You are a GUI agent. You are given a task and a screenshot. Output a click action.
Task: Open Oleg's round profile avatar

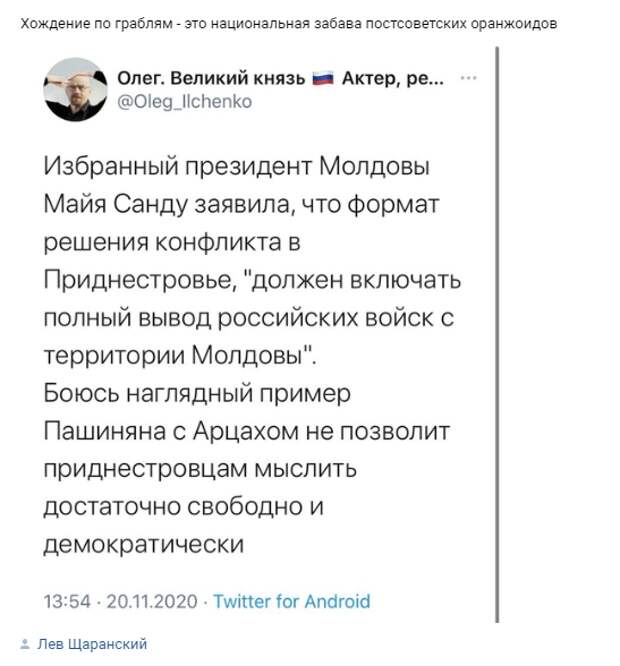pos(75,90)
